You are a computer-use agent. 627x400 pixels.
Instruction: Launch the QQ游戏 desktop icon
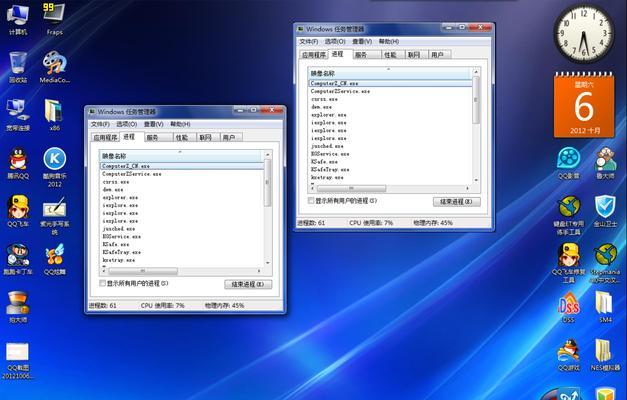[569, 355]
